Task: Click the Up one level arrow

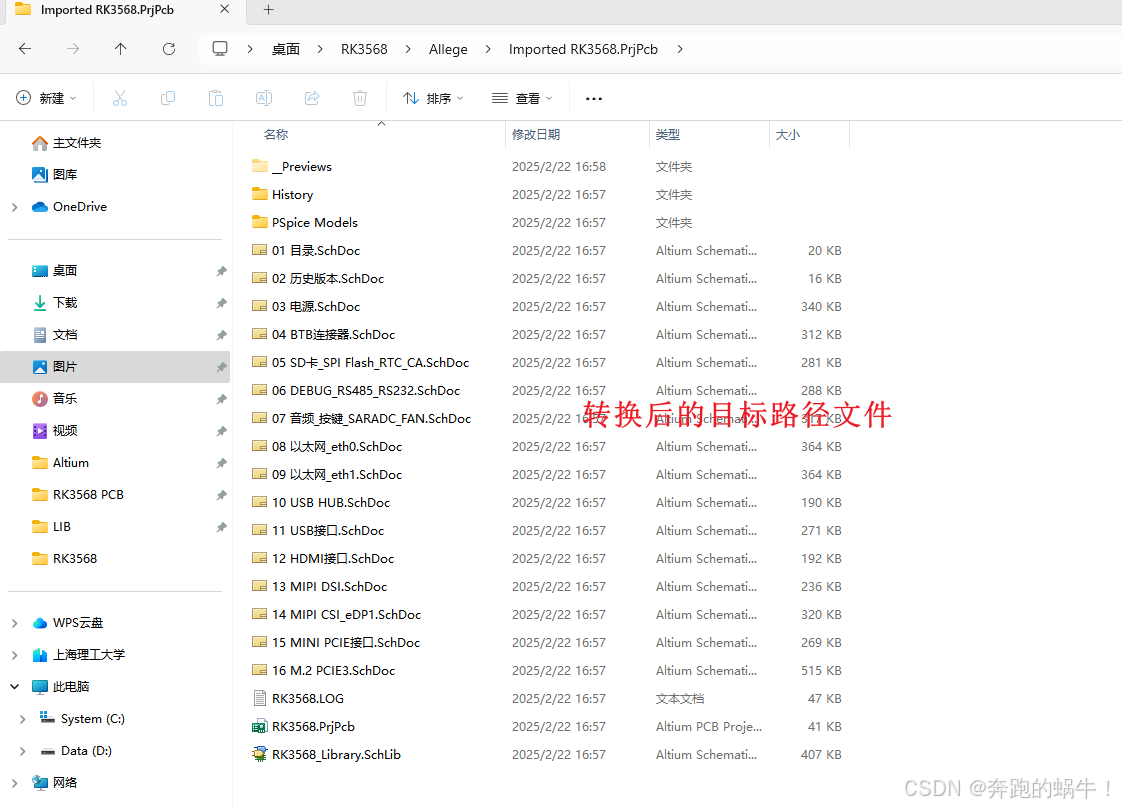Action: pos(120,49)
